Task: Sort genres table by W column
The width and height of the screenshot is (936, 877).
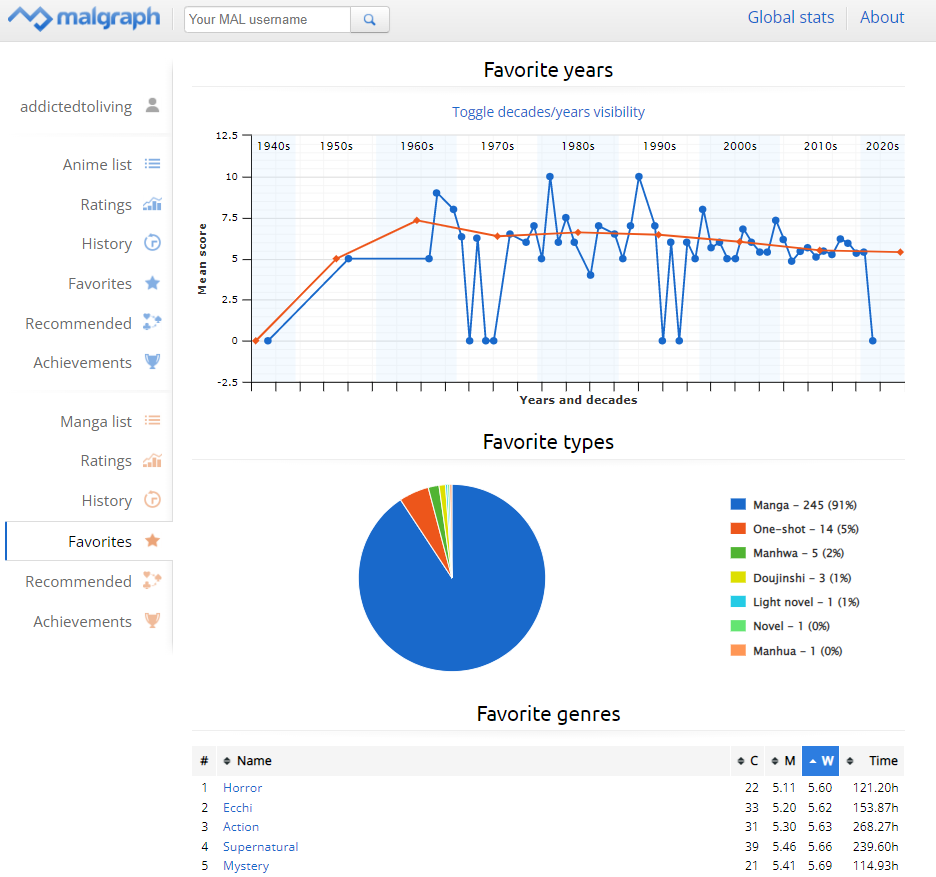Action: (x=820, y=761)
